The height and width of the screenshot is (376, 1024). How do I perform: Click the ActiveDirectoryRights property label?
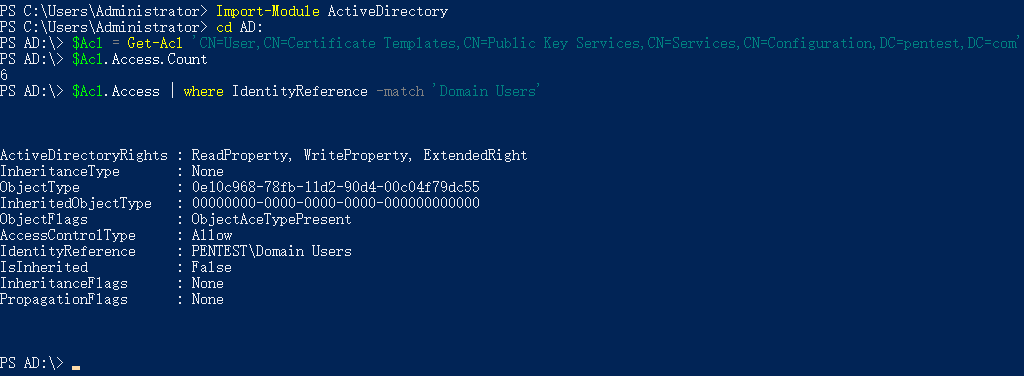click(x=84, y=155)
